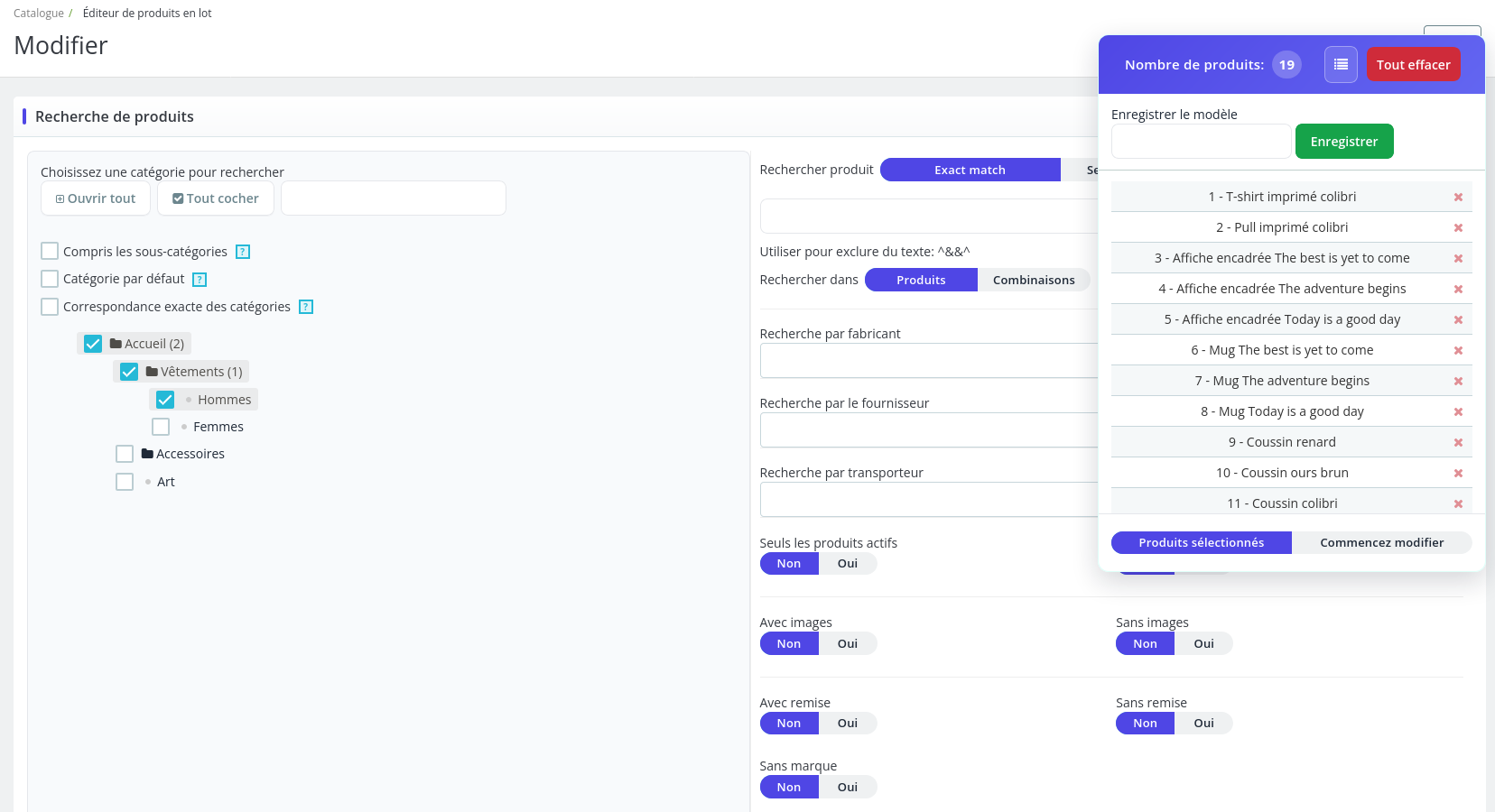1495x812 pixels.
Task: Click the Accessoires folder icon
Action: (x=147, y=454)
